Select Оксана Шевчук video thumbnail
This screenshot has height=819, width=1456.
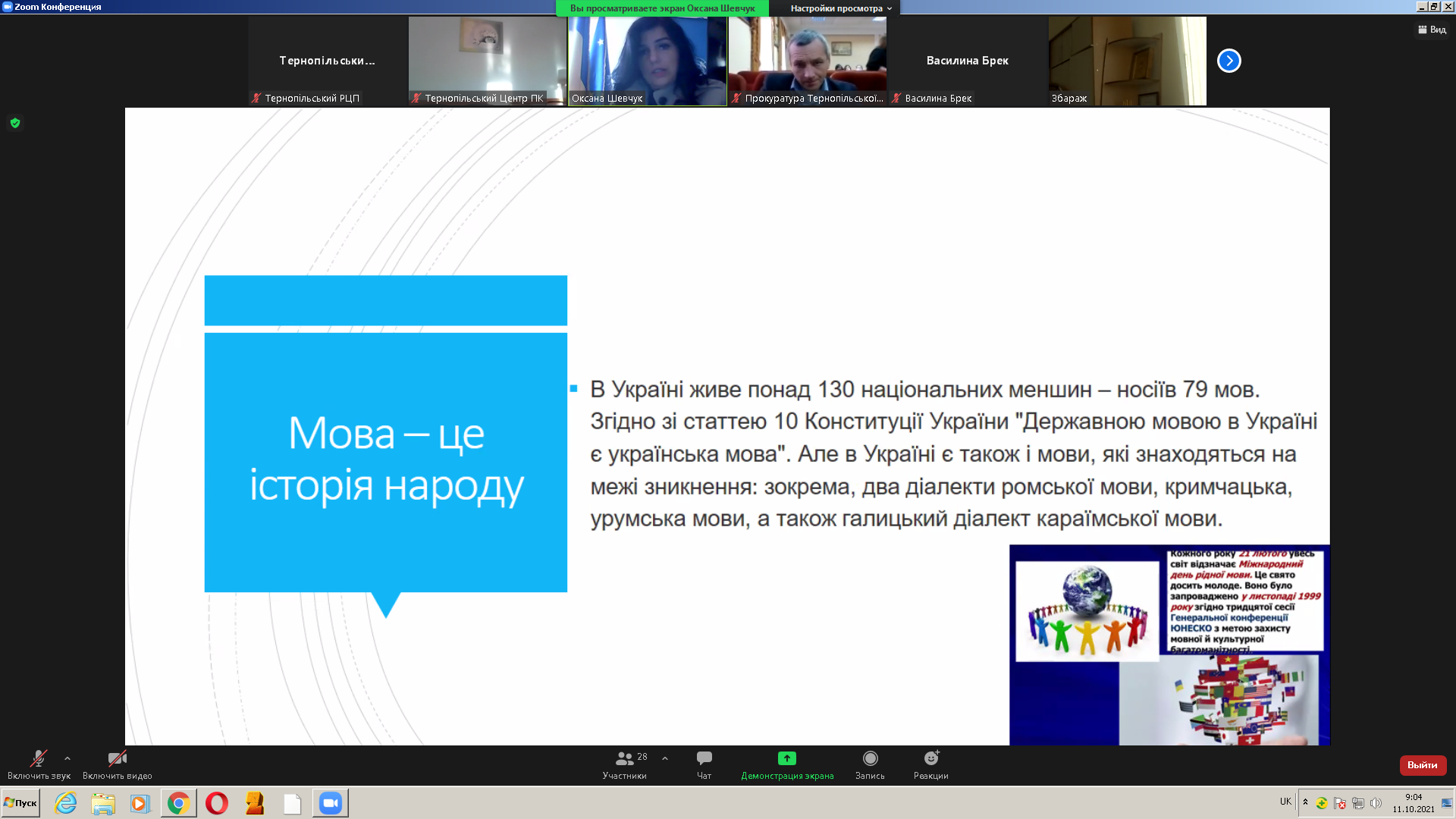tap(647, 61)
